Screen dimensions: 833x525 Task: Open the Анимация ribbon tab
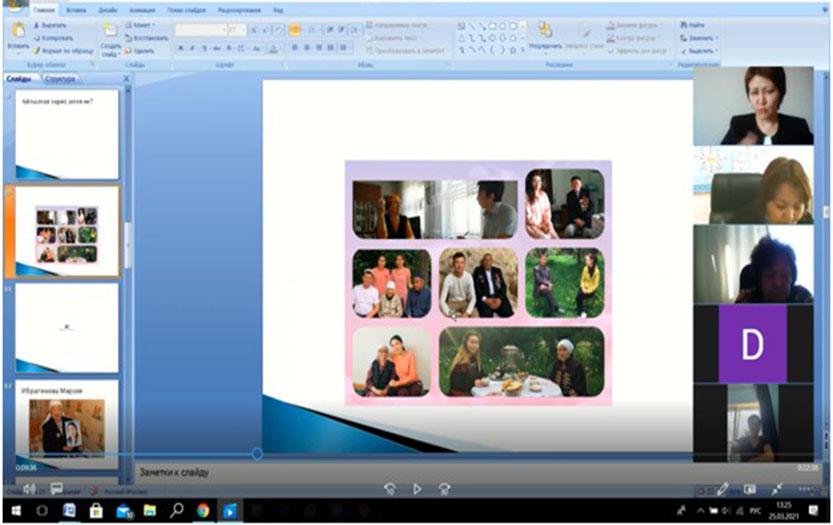142,10
